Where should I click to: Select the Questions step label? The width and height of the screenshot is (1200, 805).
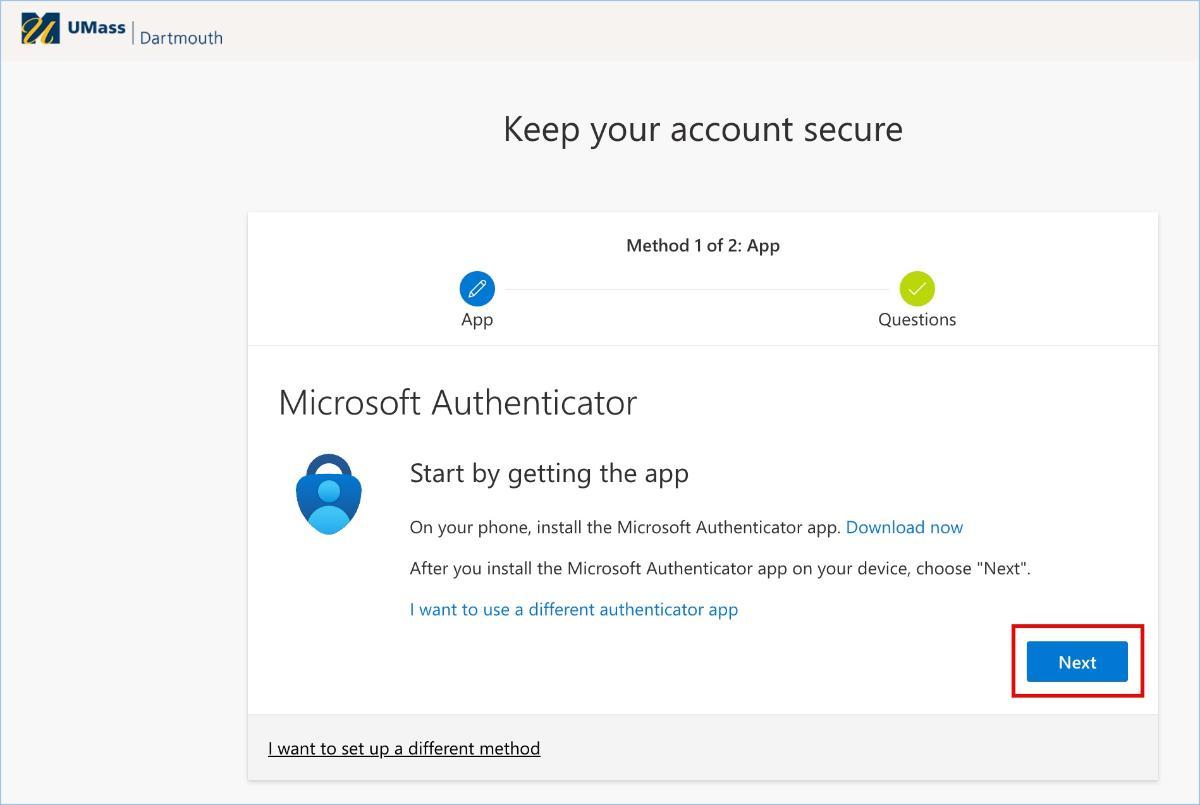coord(917,320)
